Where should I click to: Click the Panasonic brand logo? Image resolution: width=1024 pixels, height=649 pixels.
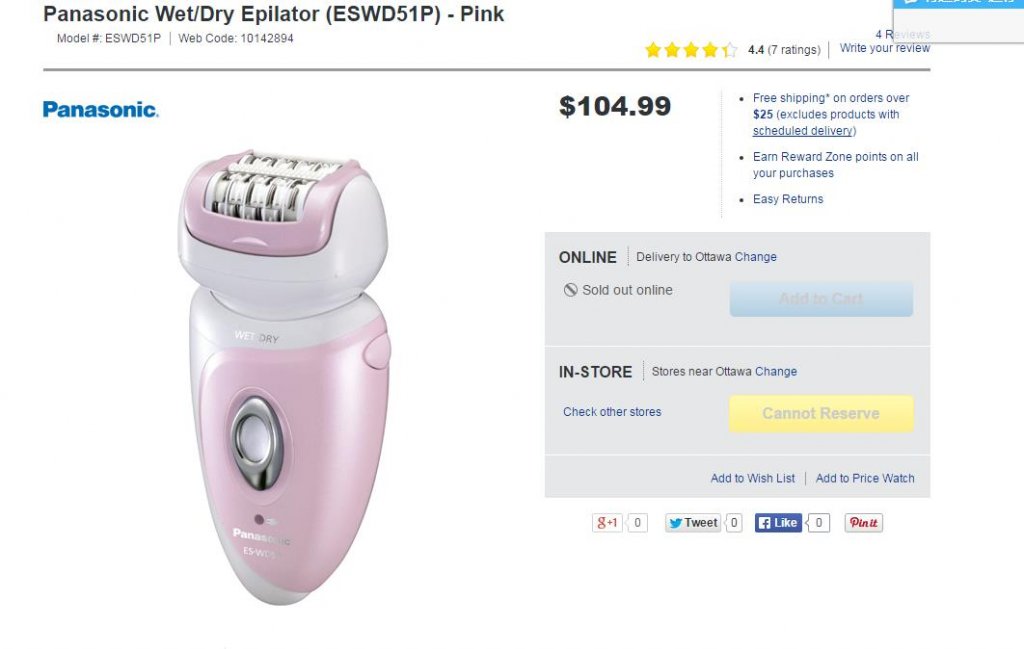tap(100, 109)
